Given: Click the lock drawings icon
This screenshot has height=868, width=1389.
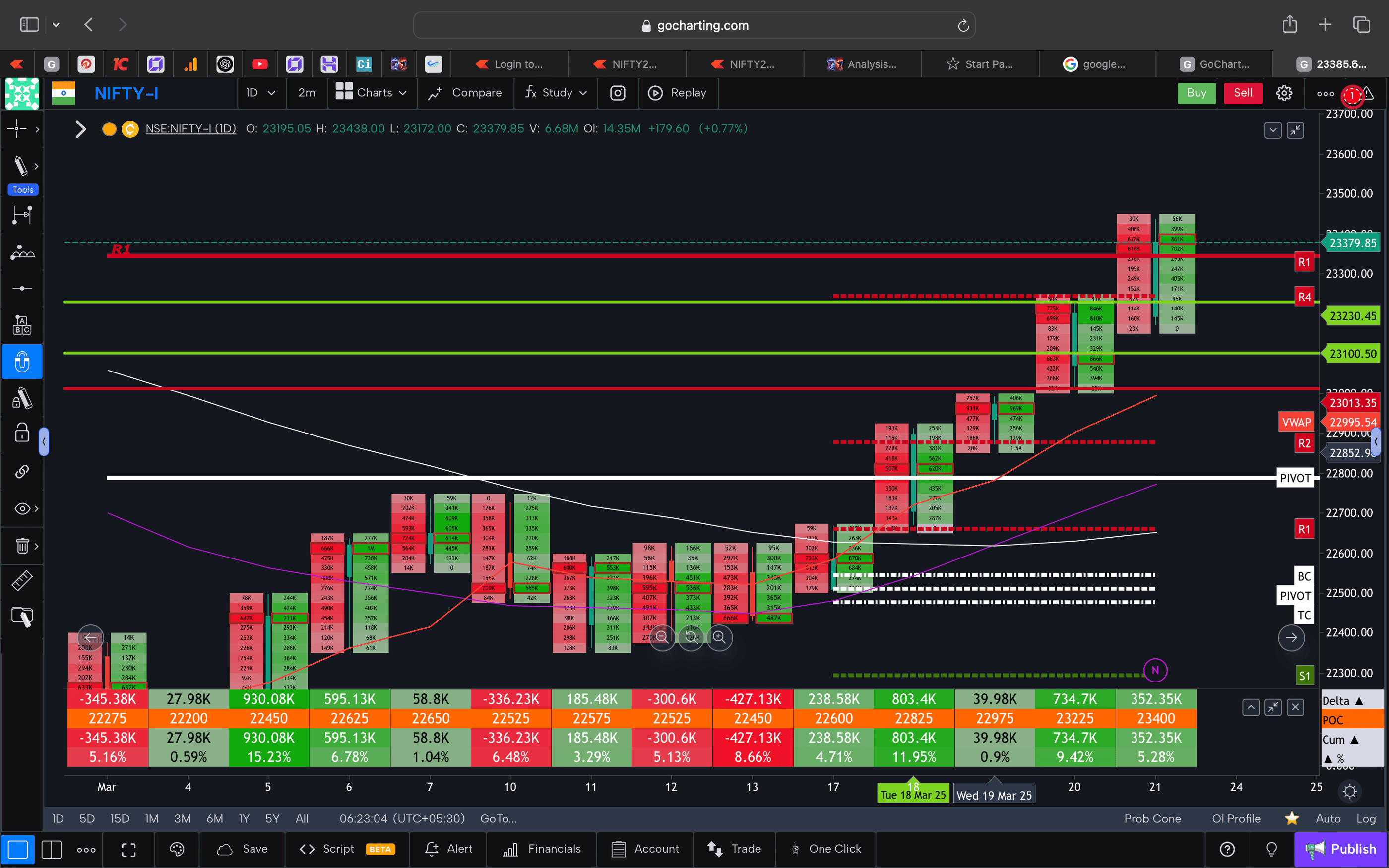Looking at the screenshot, I should [x=22, y=433].
